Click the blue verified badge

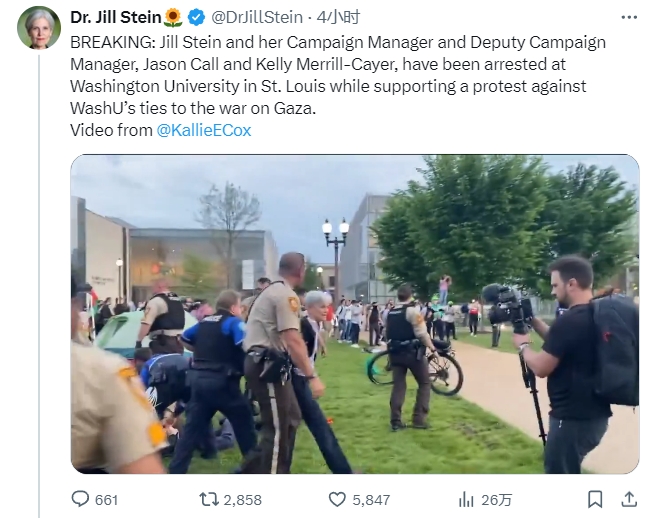(x=197, y=17)
